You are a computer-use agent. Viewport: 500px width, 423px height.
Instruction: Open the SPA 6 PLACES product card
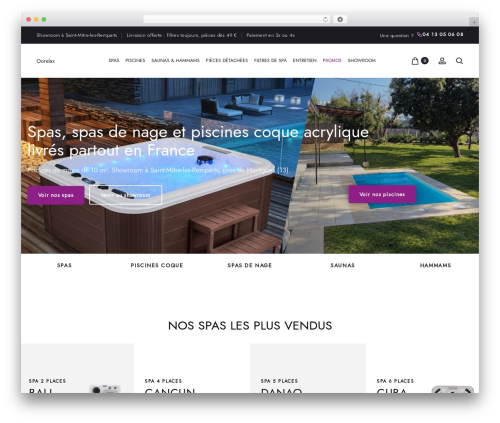tap(422, 368)
